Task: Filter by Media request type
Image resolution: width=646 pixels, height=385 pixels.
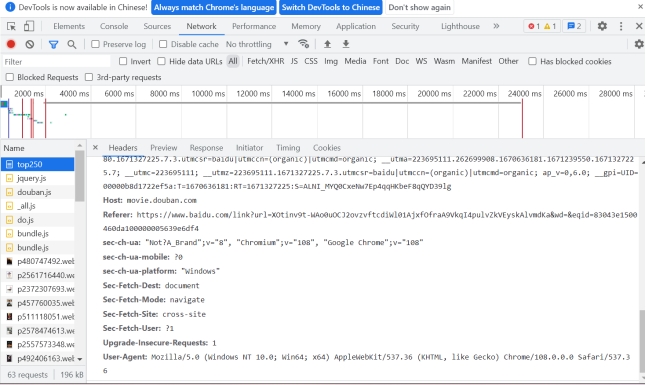Action: click(355, 61)
